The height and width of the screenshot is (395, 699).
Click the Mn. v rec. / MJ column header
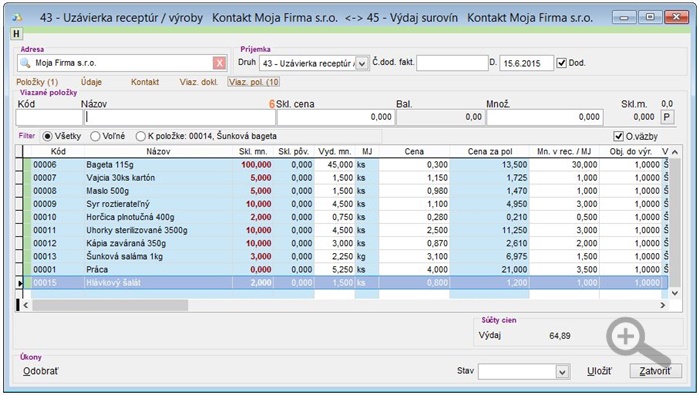(564, 152)
